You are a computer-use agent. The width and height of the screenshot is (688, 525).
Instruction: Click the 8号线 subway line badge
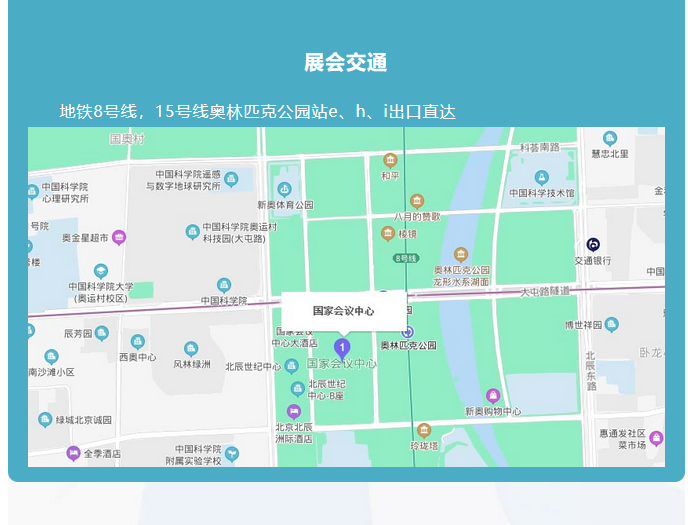[405, 258]
